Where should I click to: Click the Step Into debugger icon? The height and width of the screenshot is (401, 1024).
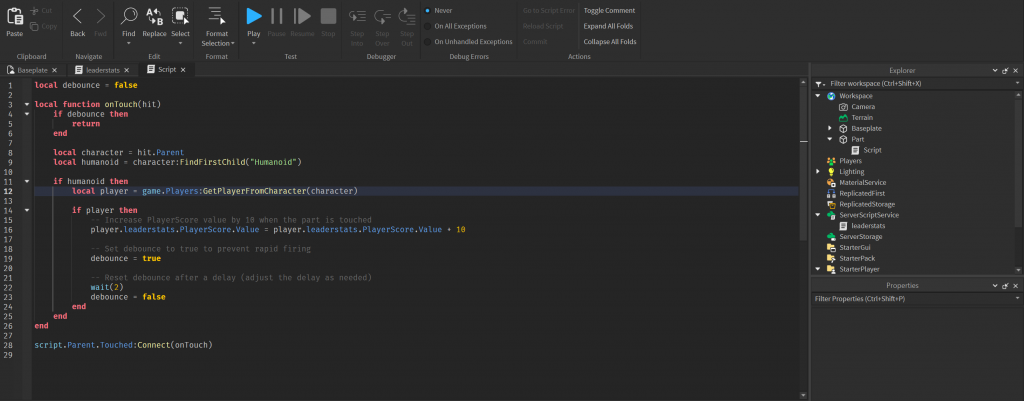click(x=357, y=16)
